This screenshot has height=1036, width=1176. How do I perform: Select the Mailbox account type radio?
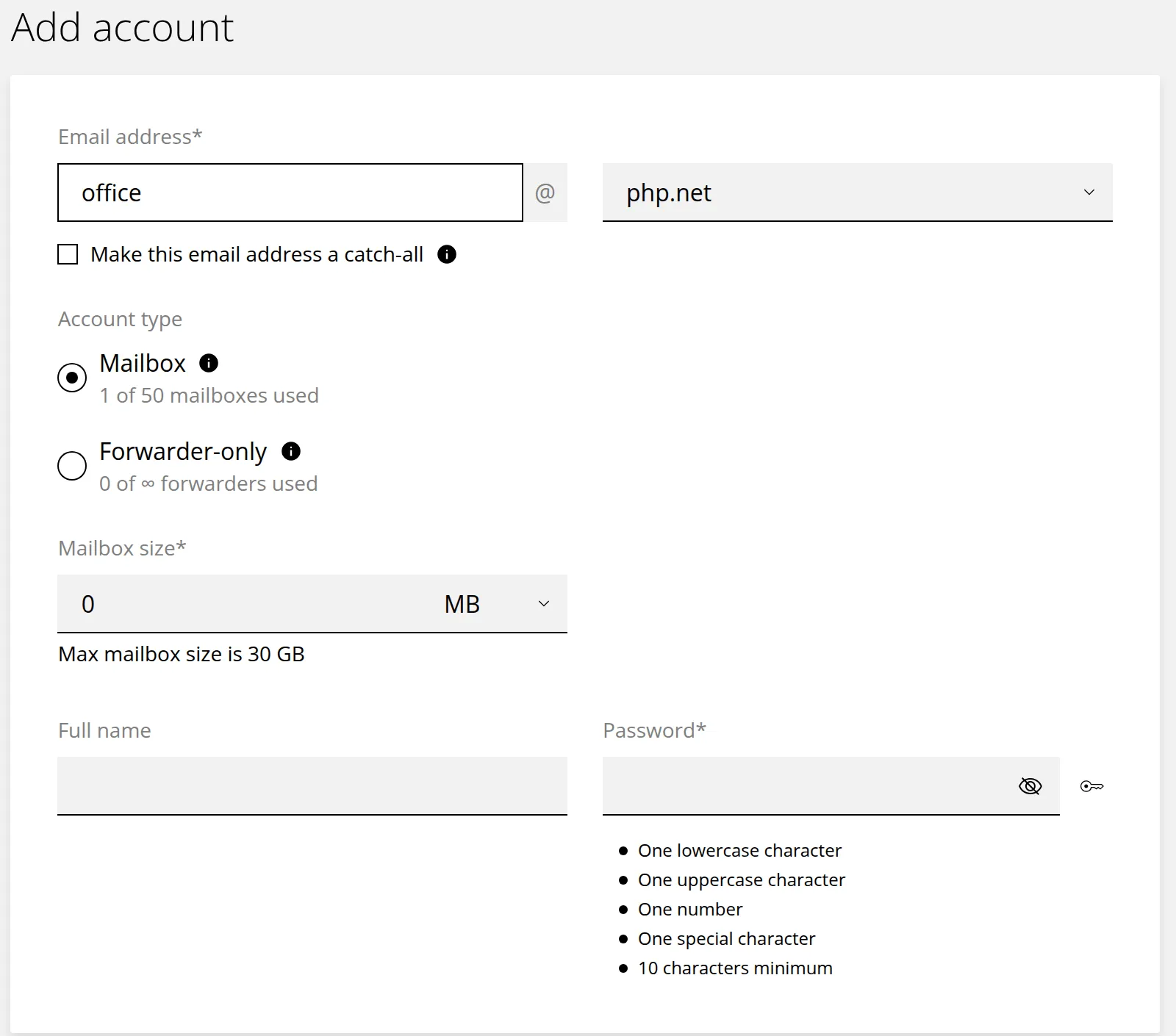coord(72,378)
